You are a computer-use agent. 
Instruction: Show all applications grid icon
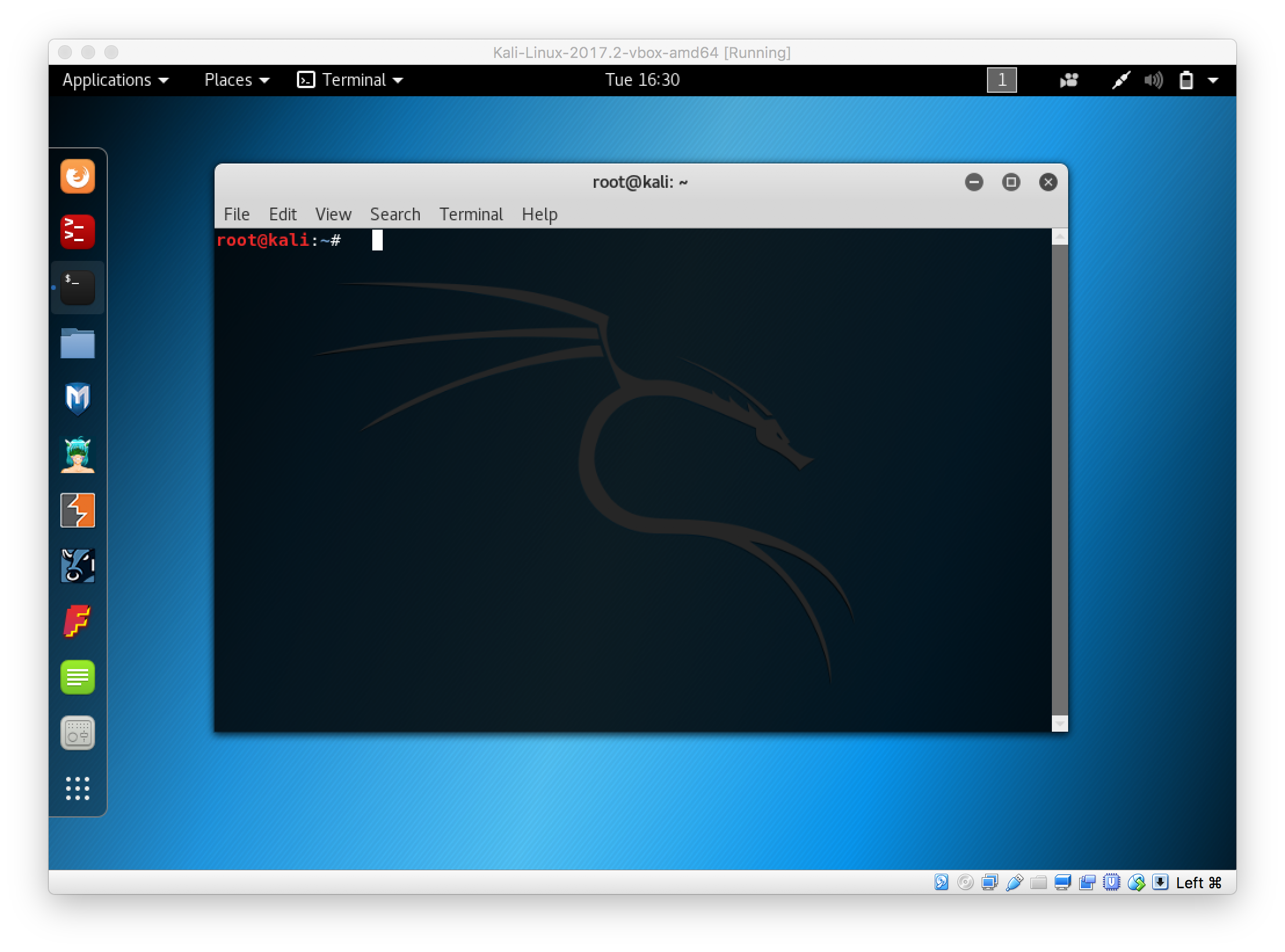coord(77,789)
